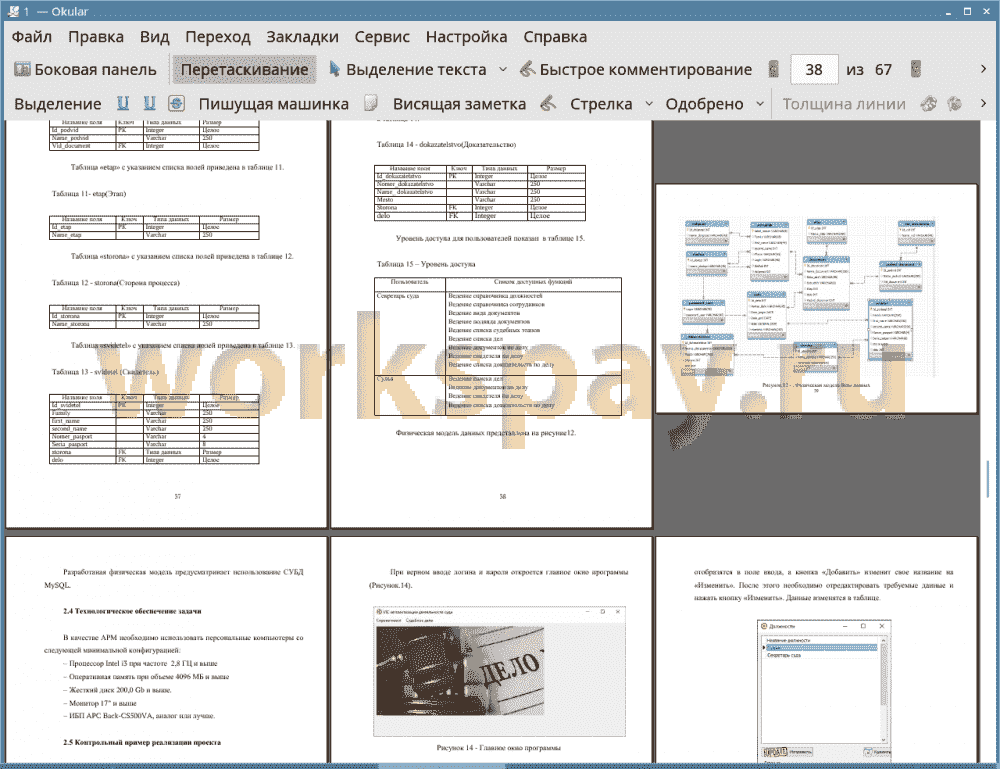Select the strikeout annotation icon
Image resolution: width=1000 pixels, height=769 pixels.
click(177, 103)
